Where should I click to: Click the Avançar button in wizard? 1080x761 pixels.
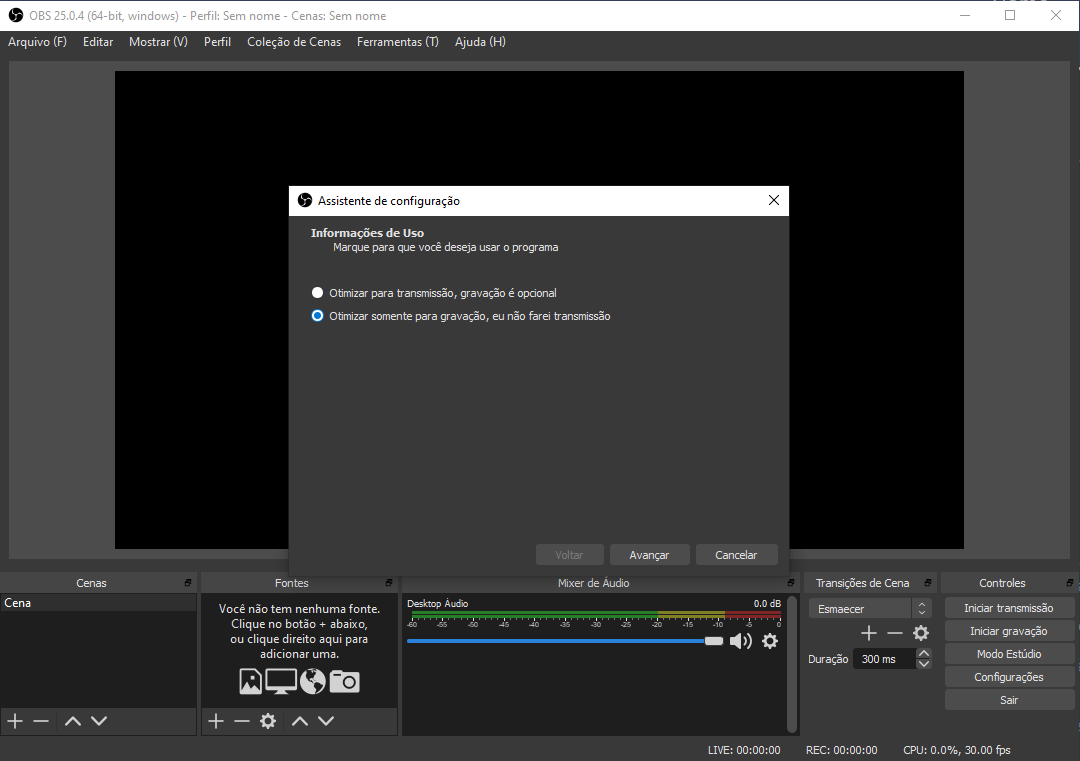[x=650, y=555]
